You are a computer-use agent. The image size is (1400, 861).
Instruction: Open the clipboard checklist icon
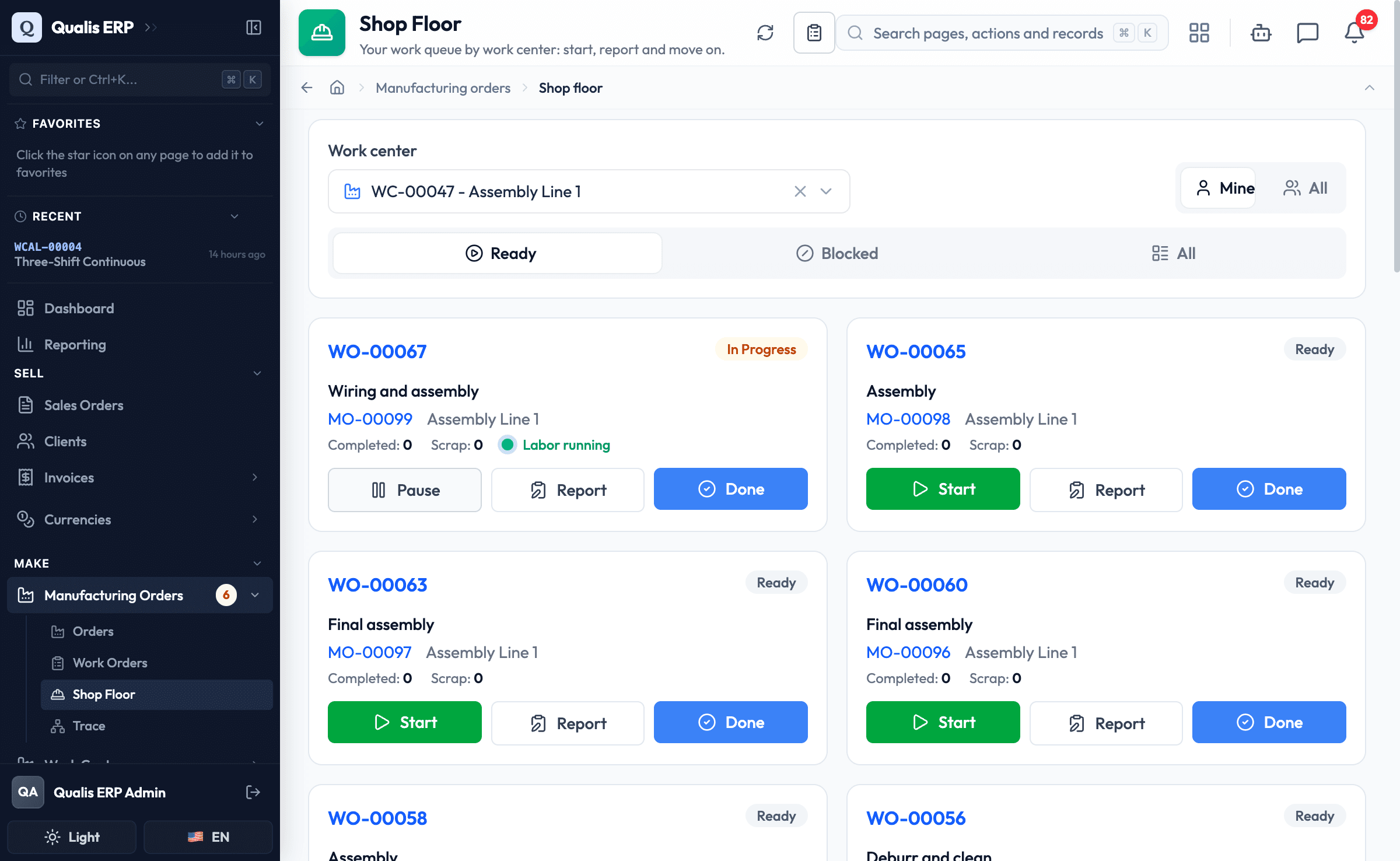click(x=814, y=33)
